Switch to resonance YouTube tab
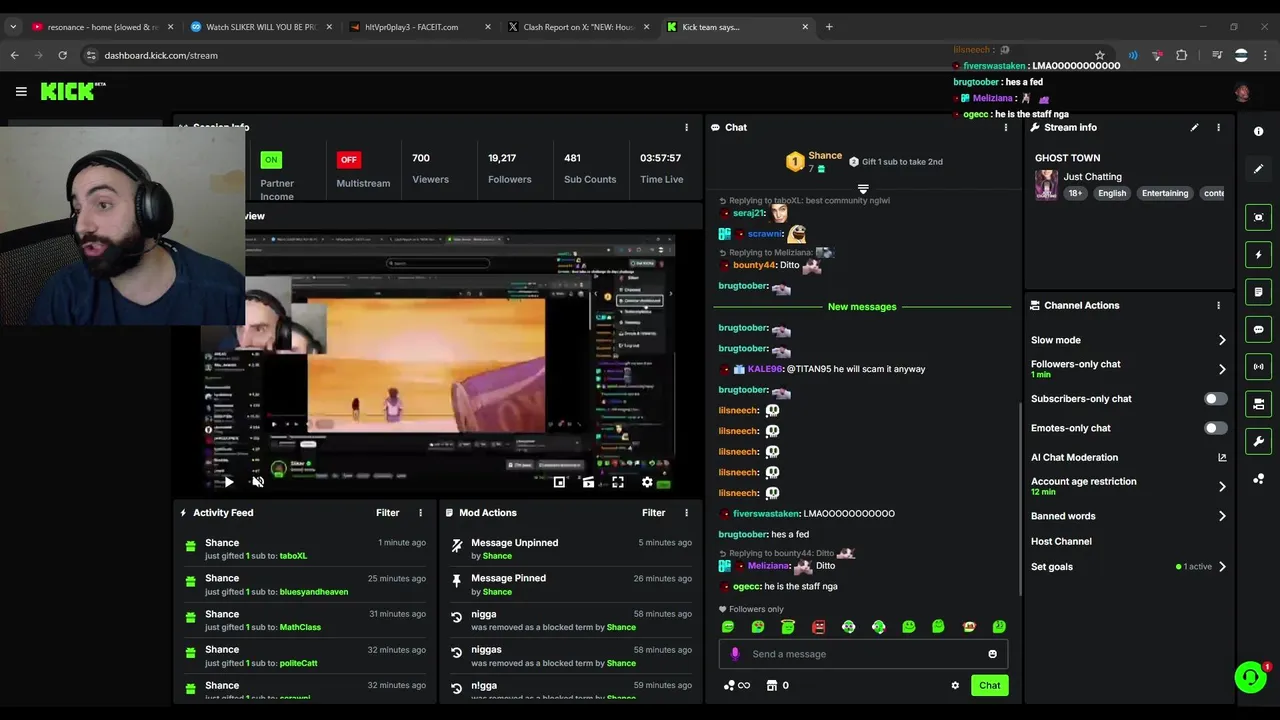 click(101, 27)
